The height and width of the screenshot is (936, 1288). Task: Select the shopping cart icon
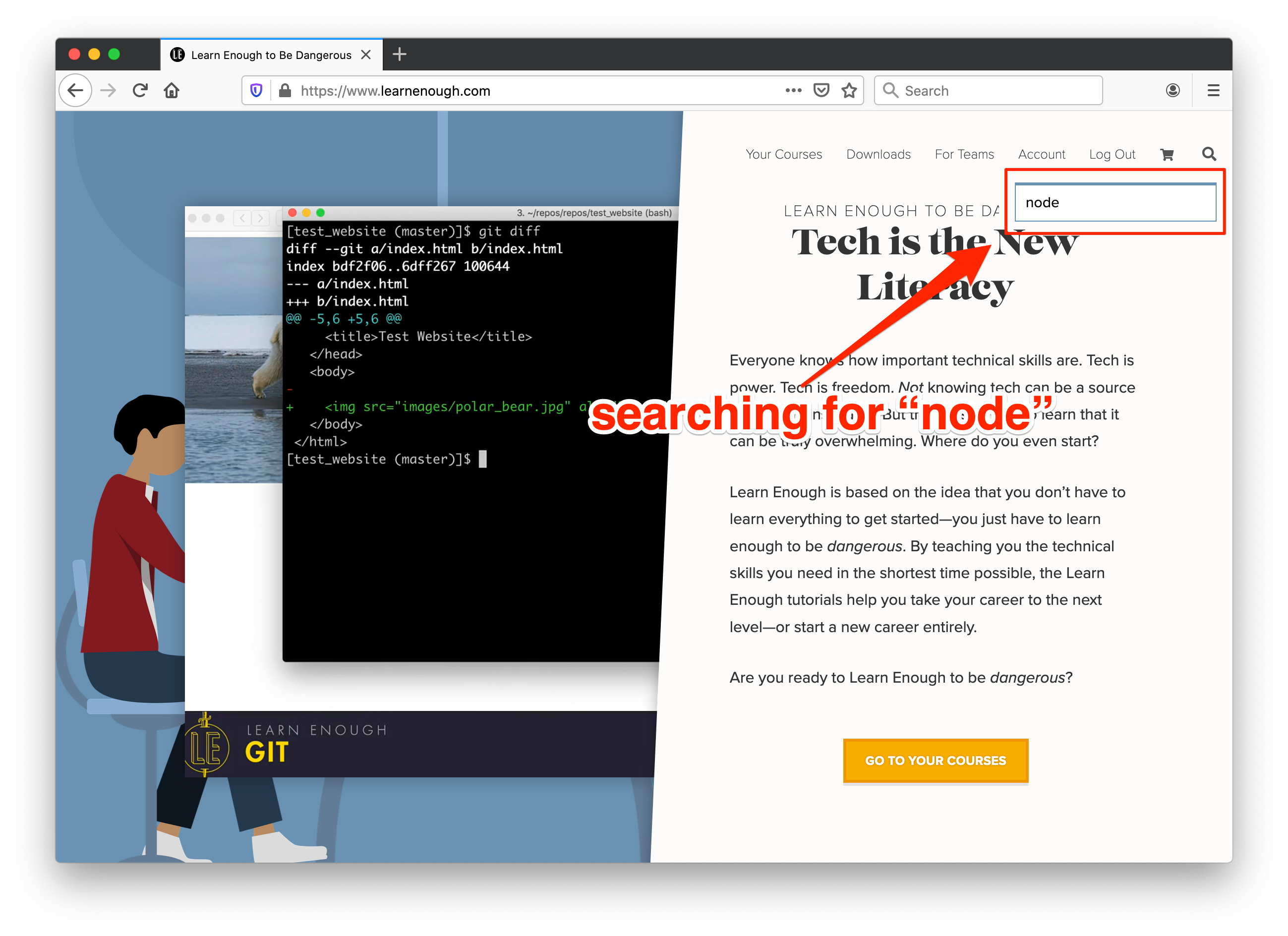coord(1167,154)
